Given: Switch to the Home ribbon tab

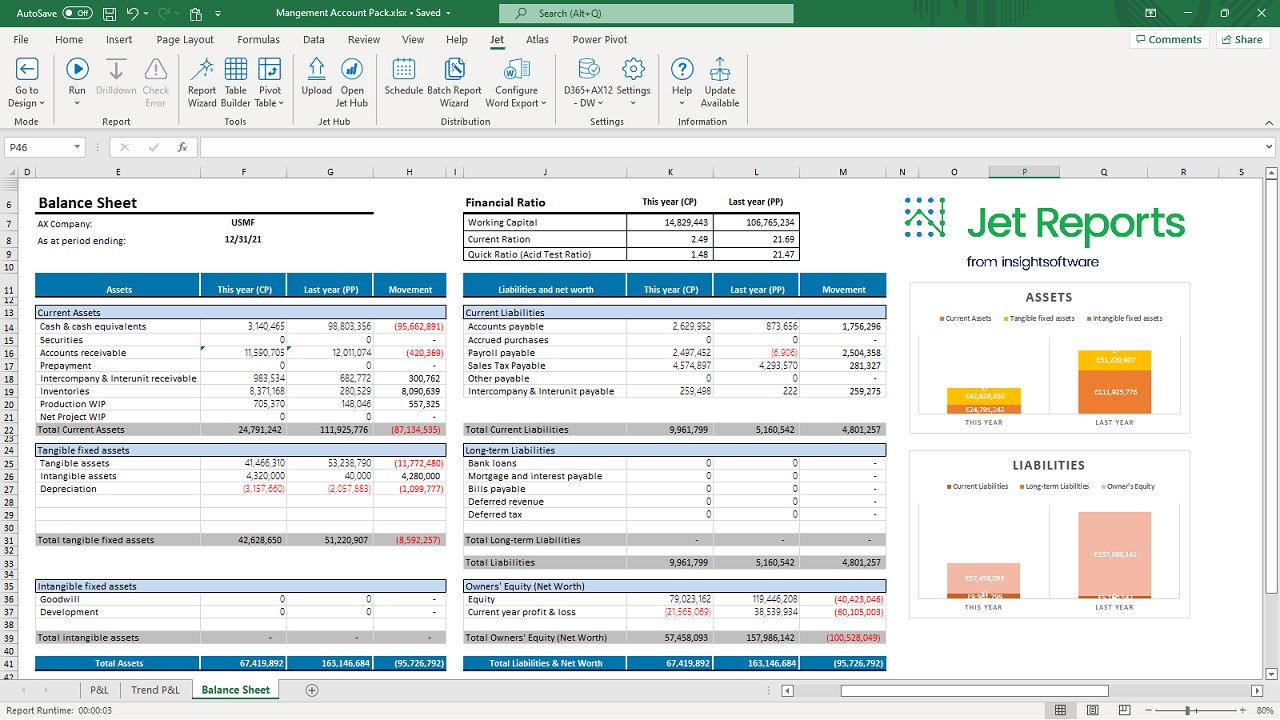Looking at the screenshot, I should coord(69,40).
